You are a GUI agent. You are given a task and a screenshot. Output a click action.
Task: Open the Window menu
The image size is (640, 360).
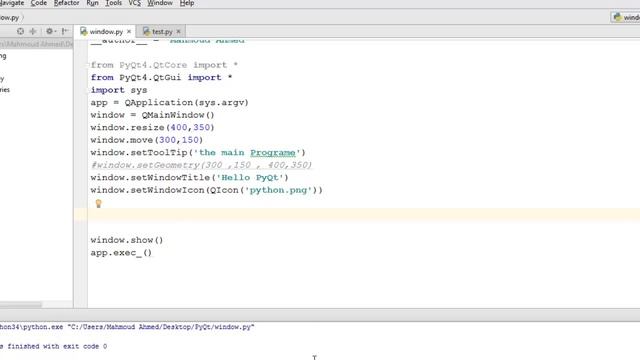coord(160,3)
